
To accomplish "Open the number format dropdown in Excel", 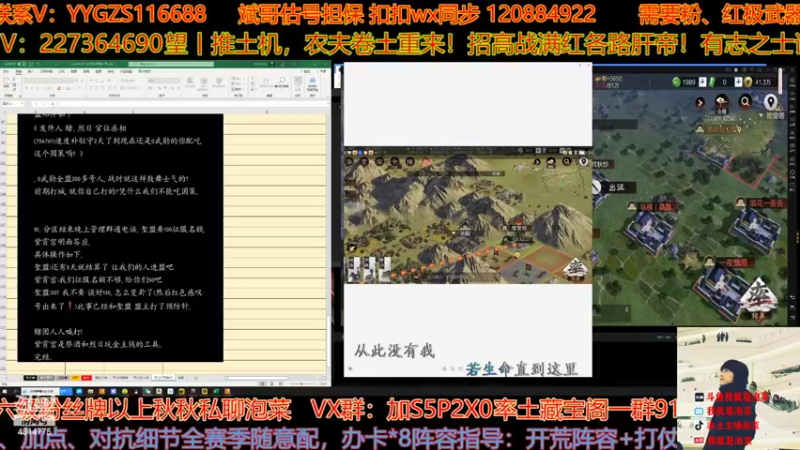I will click(x=164, y=81).
